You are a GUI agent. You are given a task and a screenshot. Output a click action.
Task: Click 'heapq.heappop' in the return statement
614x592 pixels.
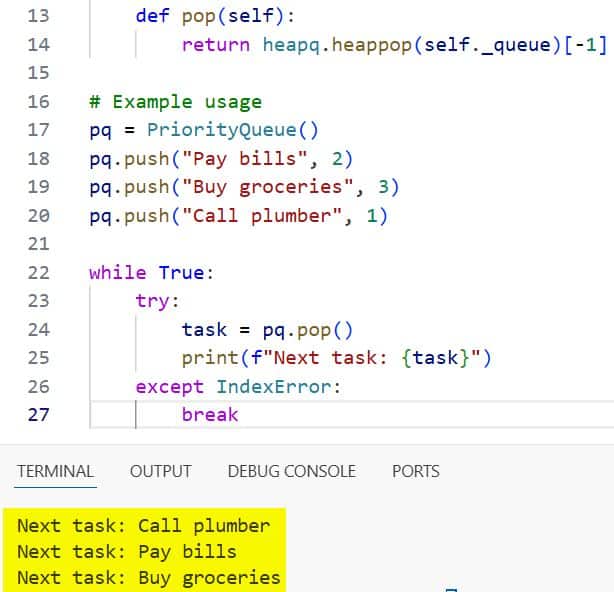point(337,45)
